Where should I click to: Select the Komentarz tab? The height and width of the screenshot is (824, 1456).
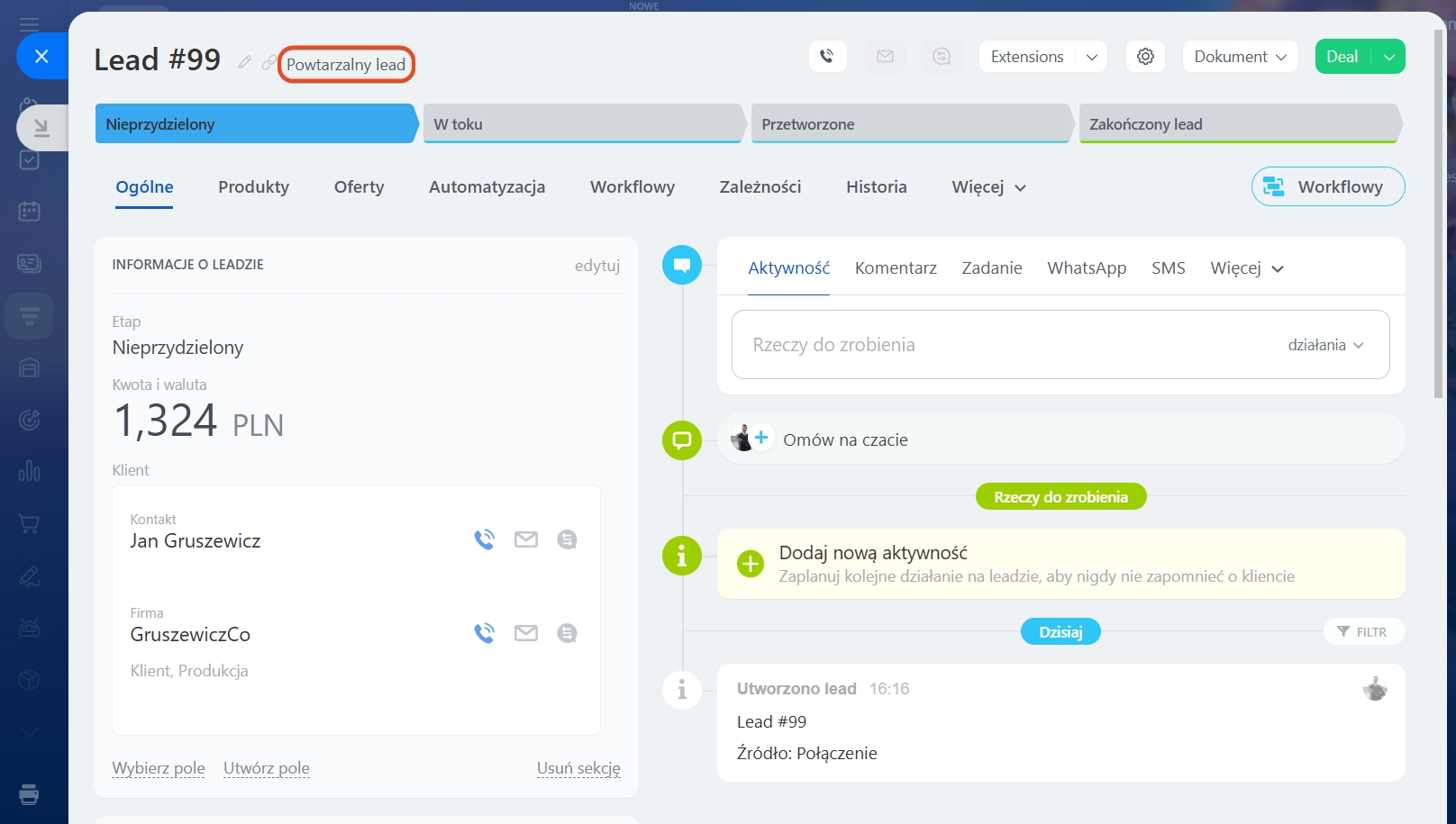[896, 268]
